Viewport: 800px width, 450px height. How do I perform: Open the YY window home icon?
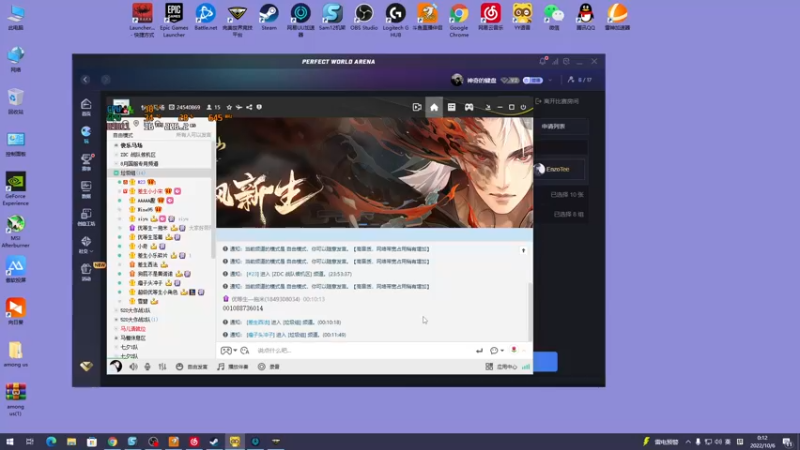434,107
